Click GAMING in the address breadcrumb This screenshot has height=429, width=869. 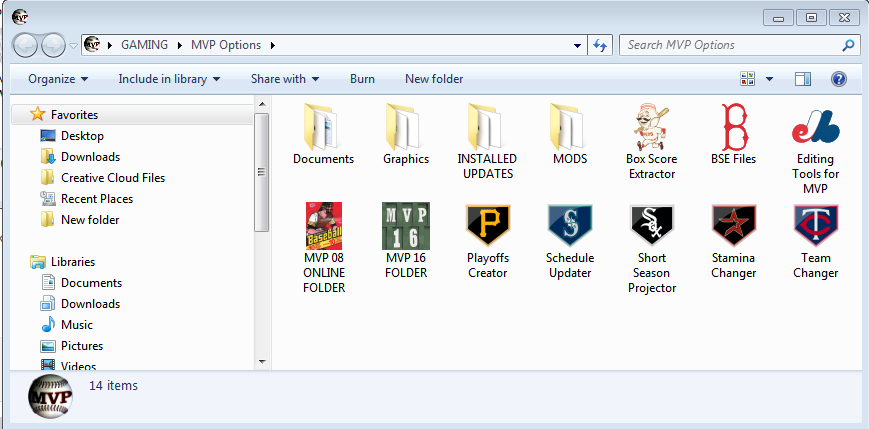(145, 45)
